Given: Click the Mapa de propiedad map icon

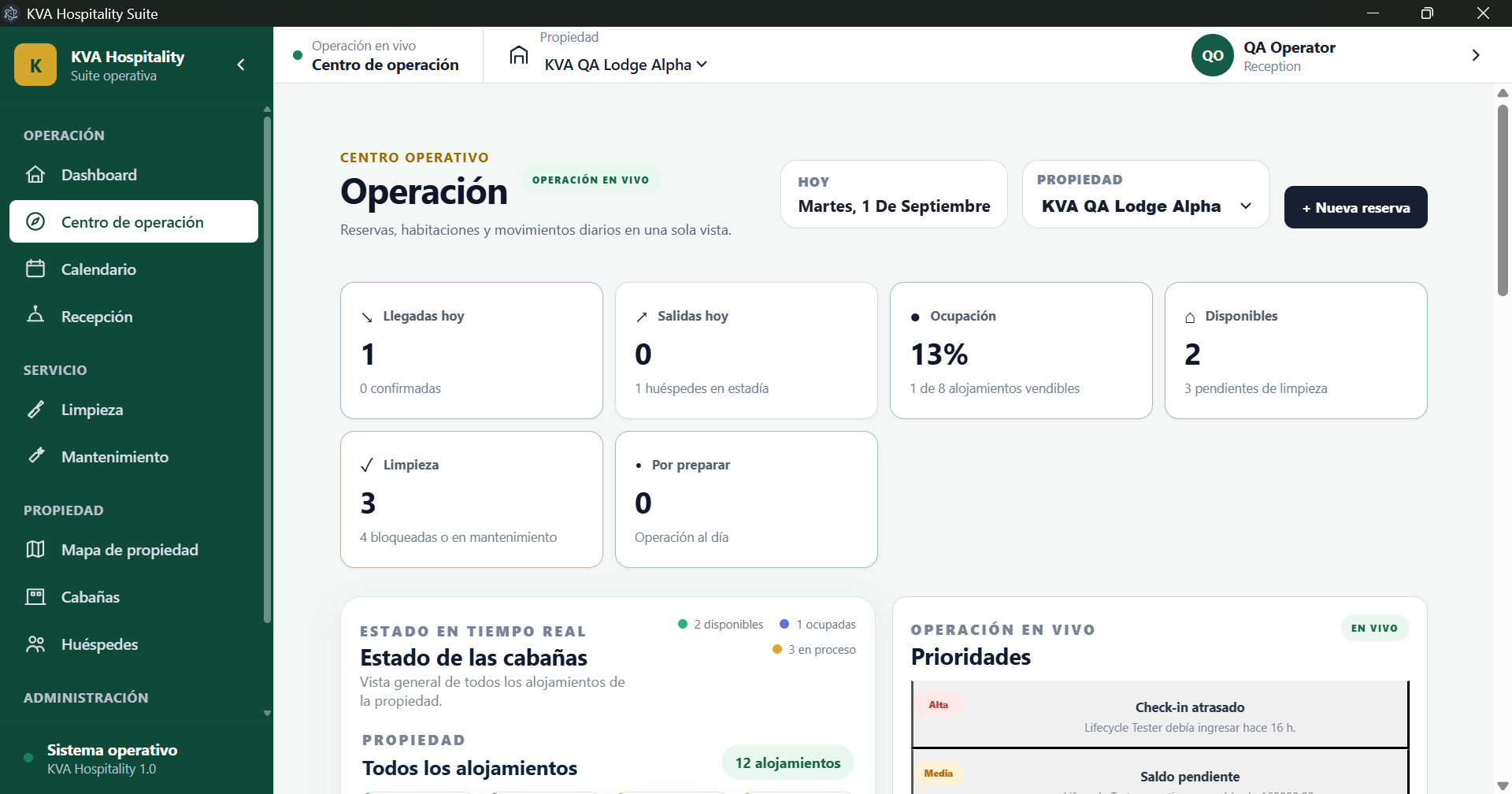Looking at the screenshot, I should pyautogui.click(x=35, y=549).
